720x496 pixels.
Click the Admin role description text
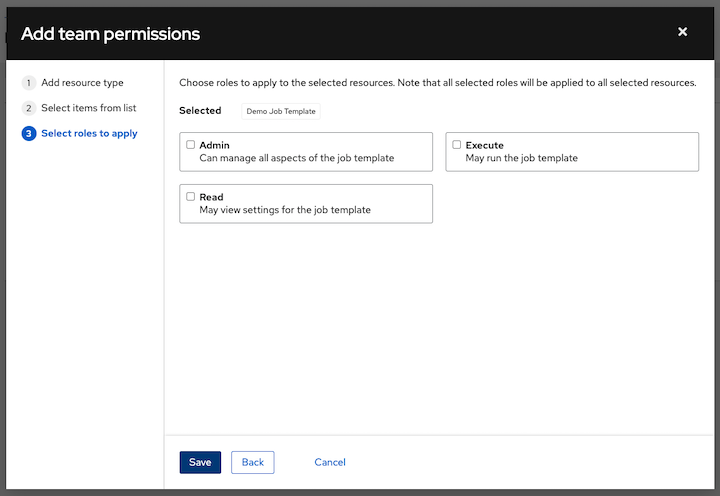click(x=296, y=158)
